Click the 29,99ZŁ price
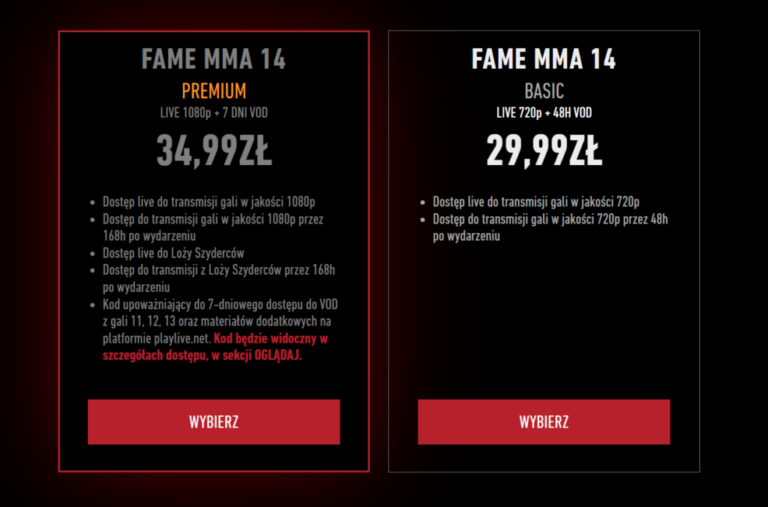Screen dimensions: 768x507 (543, 151)
